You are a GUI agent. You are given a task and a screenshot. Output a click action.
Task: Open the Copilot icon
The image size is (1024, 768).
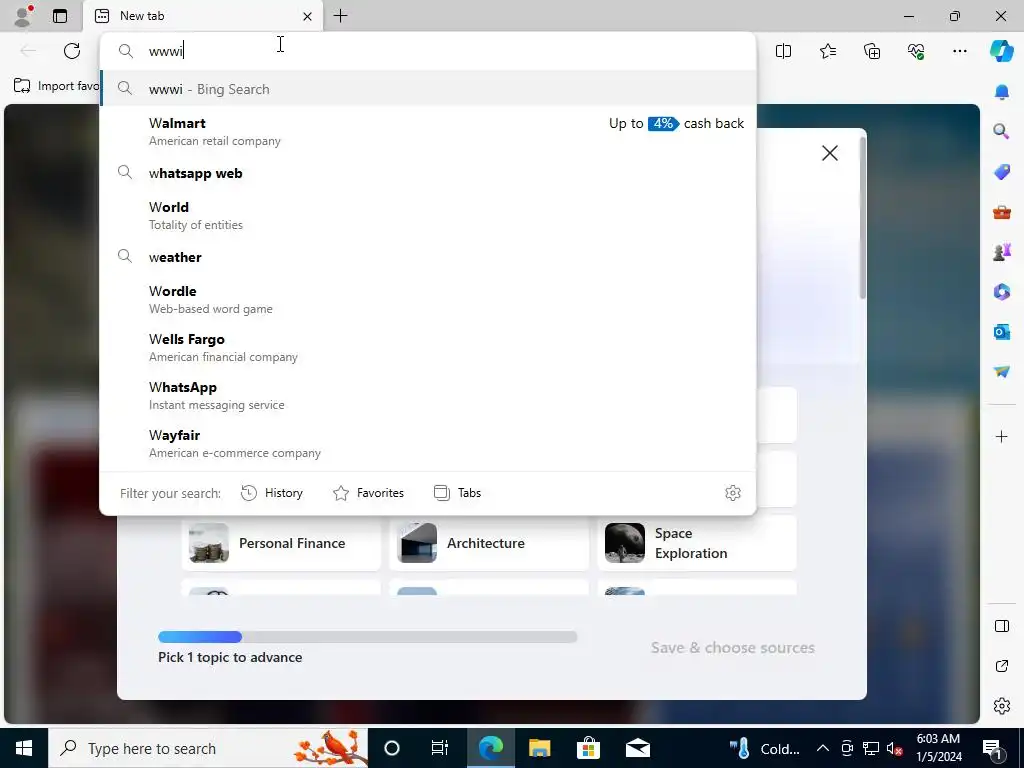click(1001, 51)
